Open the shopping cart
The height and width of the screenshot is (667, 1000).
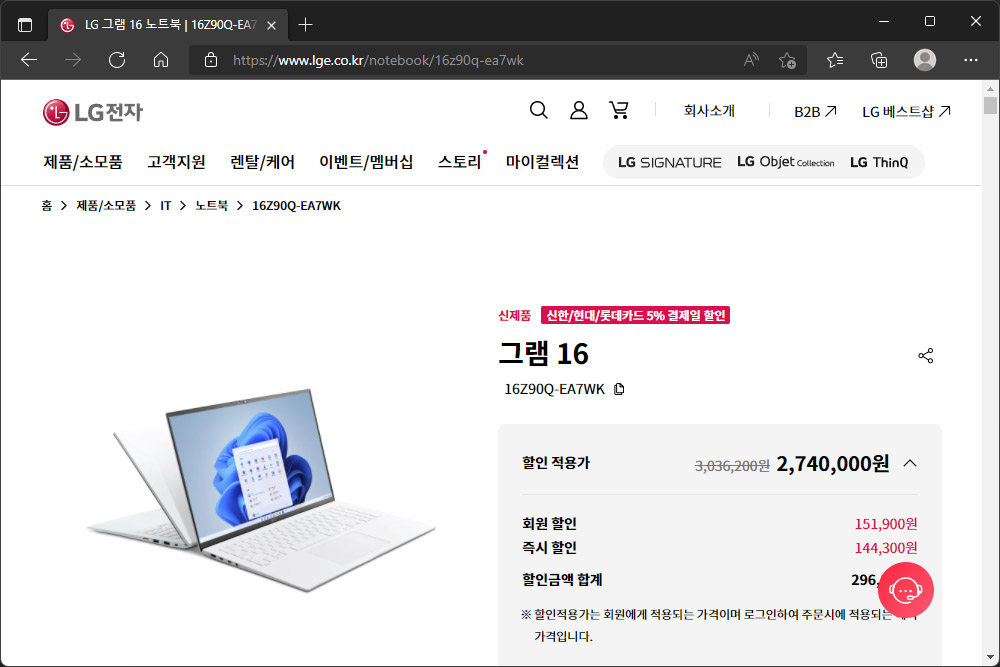pos(619,110)
